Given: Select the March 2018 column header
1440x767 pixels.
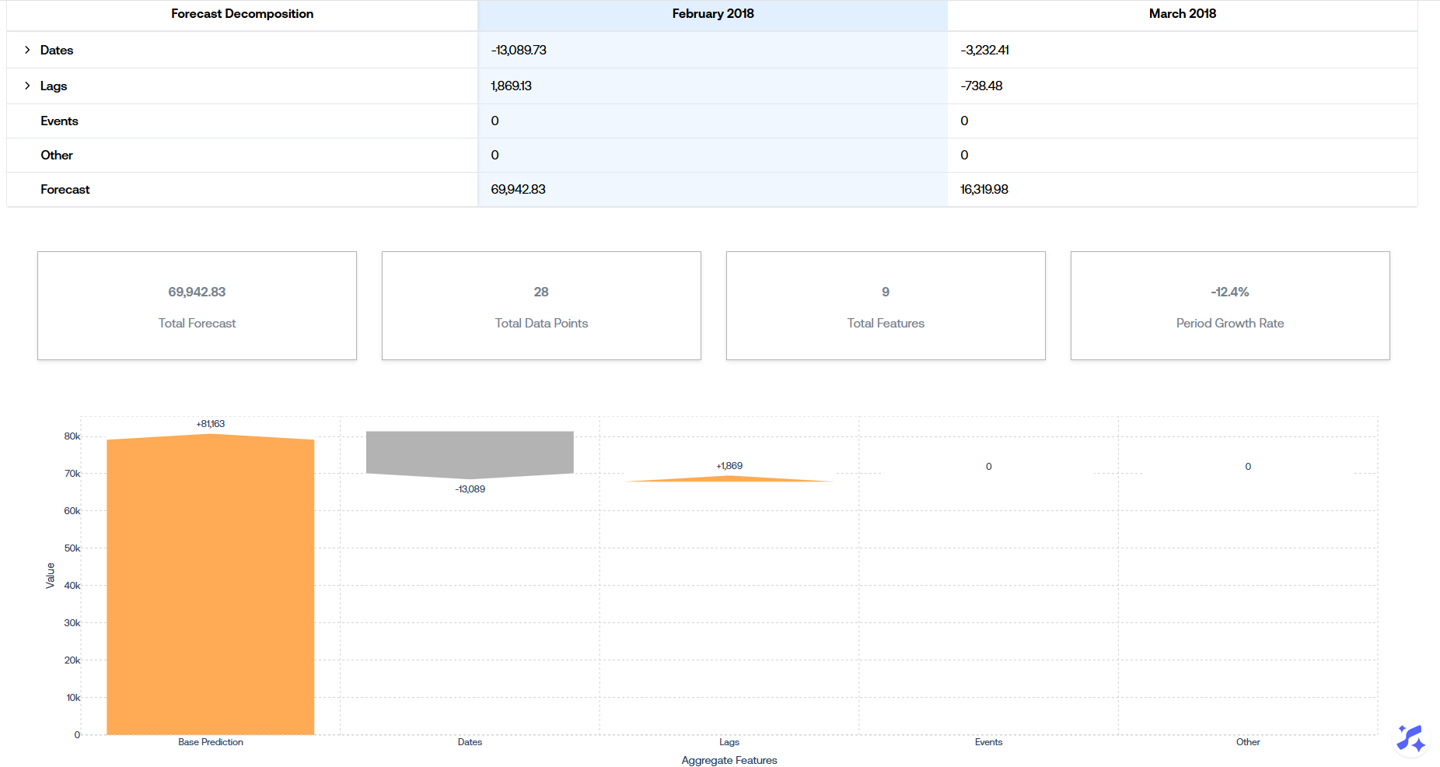Looking at the screenshot, I should pos(1182,14).
